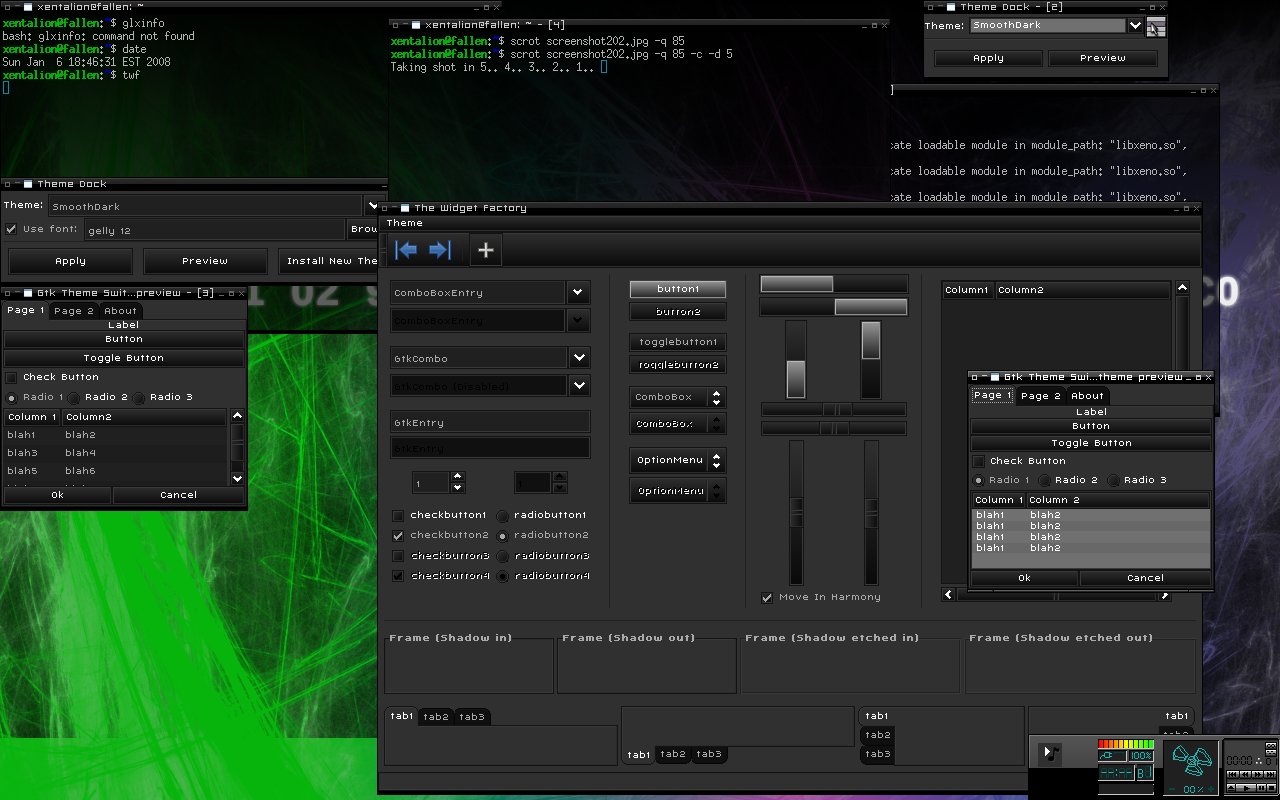The image size is (1280, 800).
Task: Select Radio 2 in the preview [3] window
Action: [74, 397]
